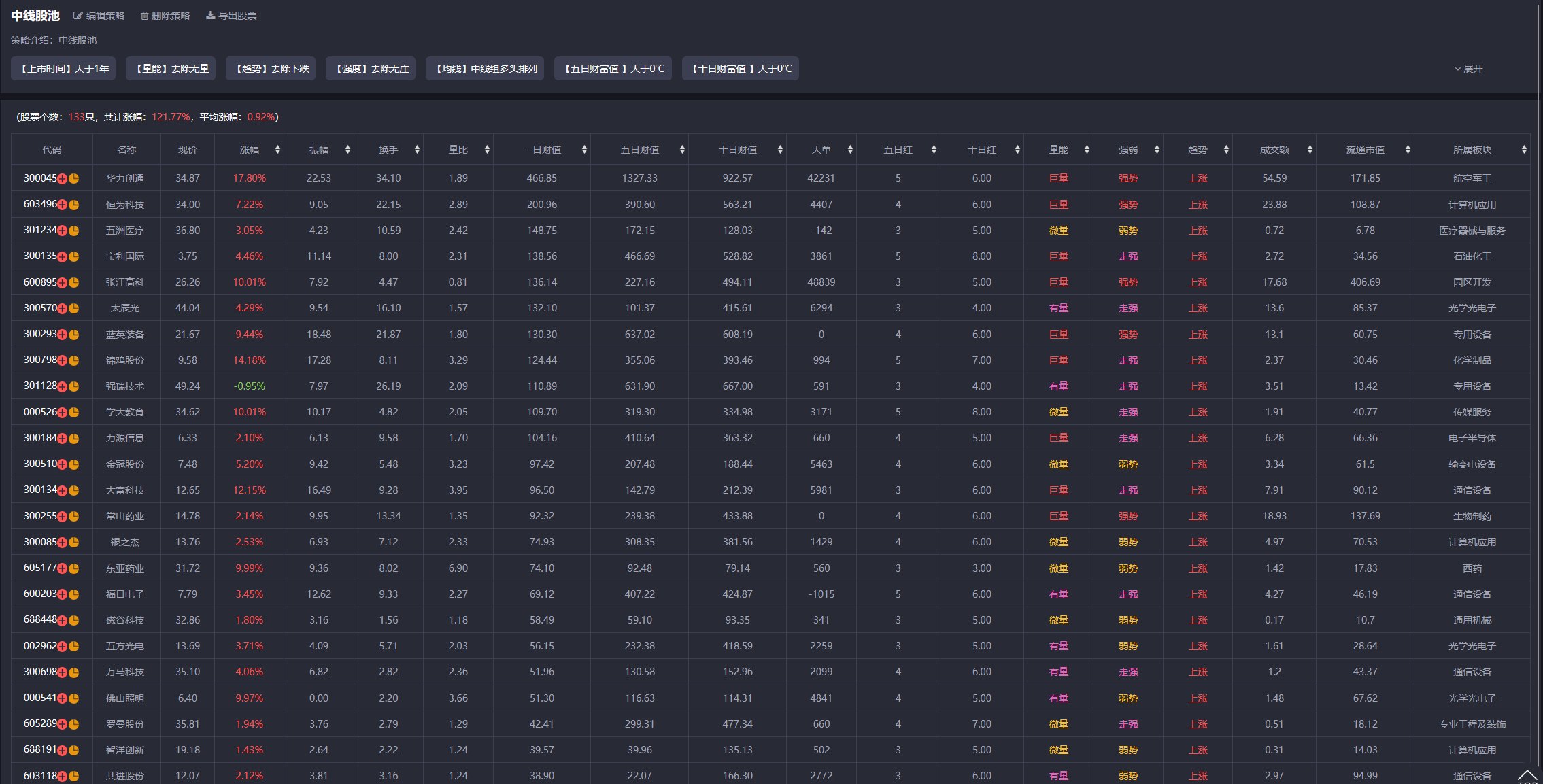Screen dimensions: 1543x784
Task: Sort by 十日红 column arrows
Action: tap(1017, 150)
